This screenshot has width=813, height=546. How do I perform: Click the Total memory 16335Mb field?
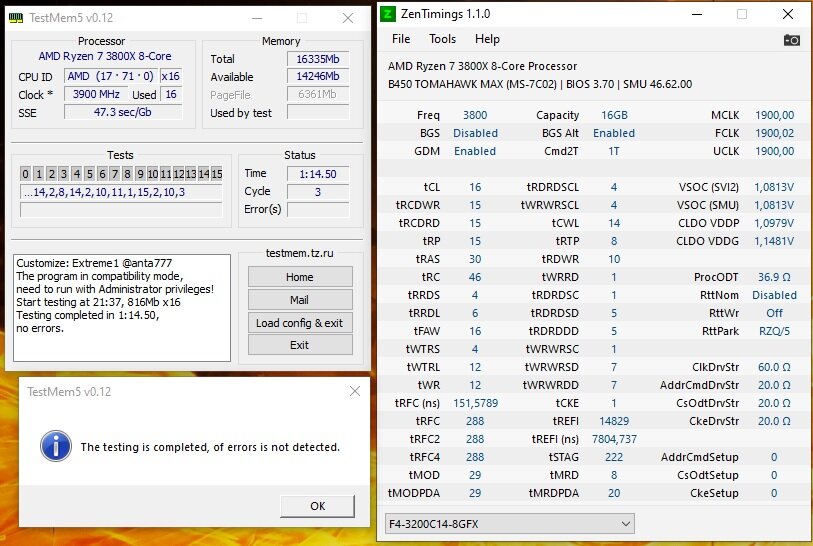[317, 59]
